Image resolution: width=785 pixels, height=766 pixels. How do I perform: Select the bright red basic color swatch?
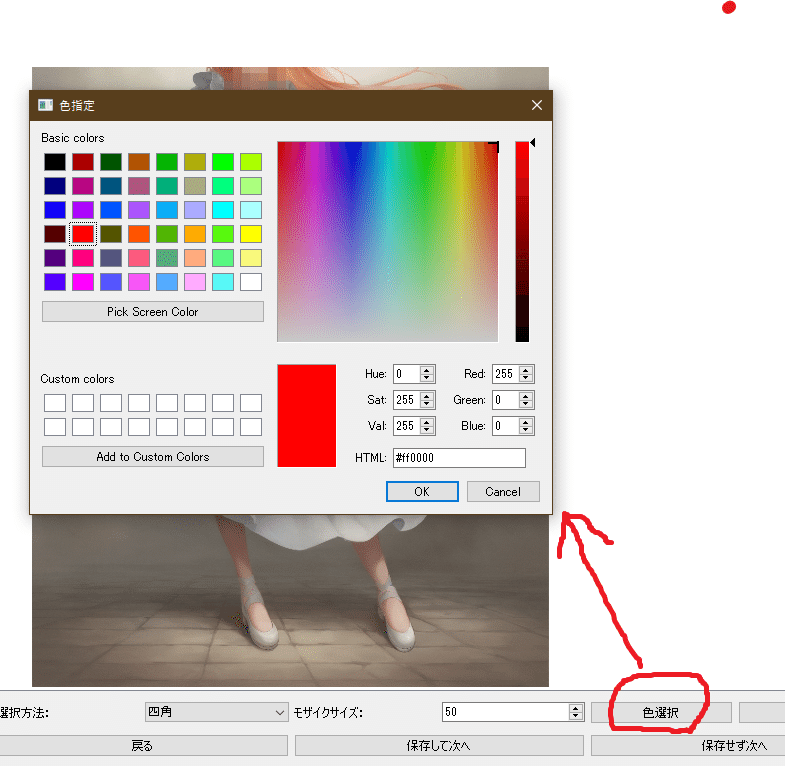[83, 234]
